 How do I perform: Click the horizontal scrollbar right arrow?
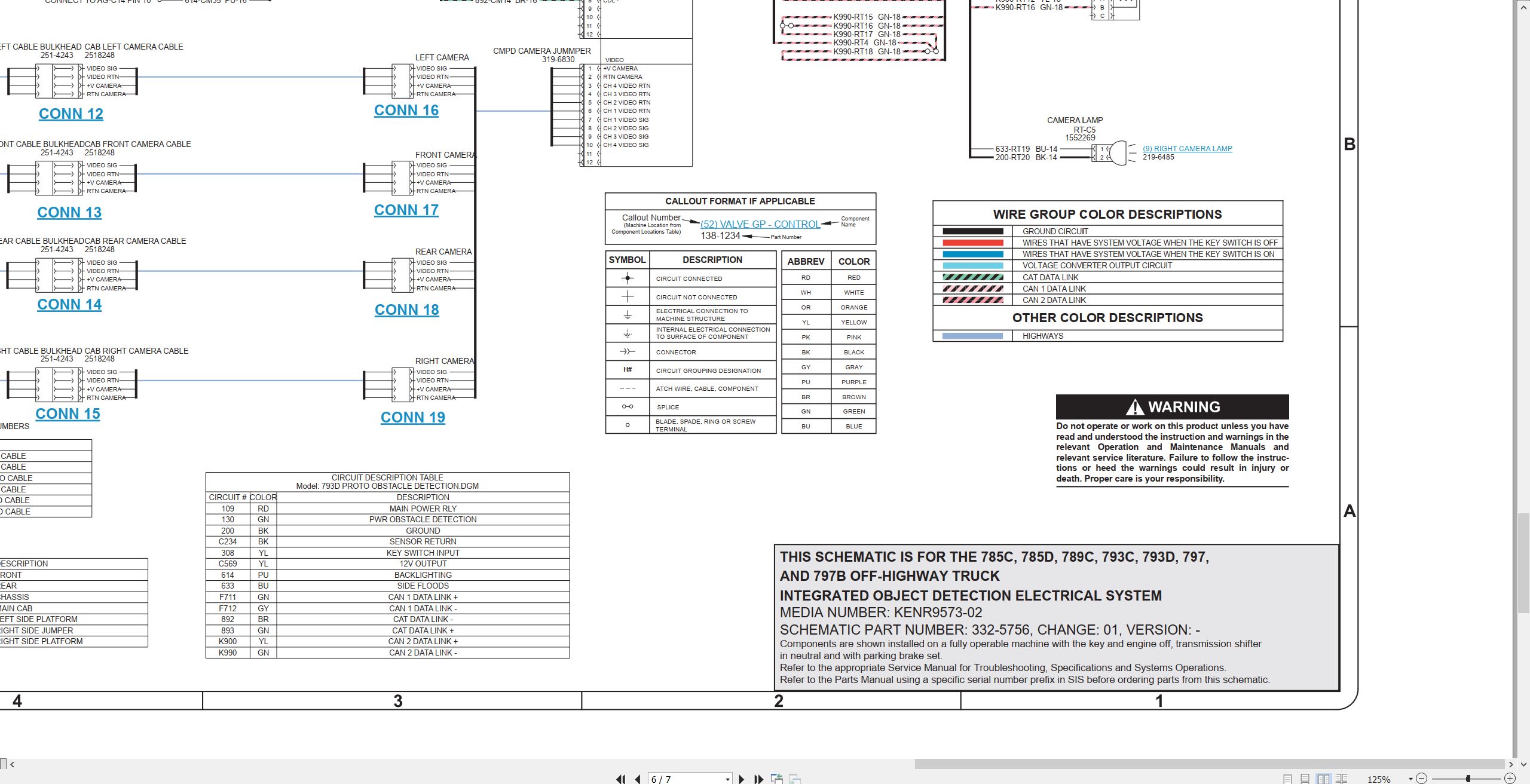[x=1511, y=764]
